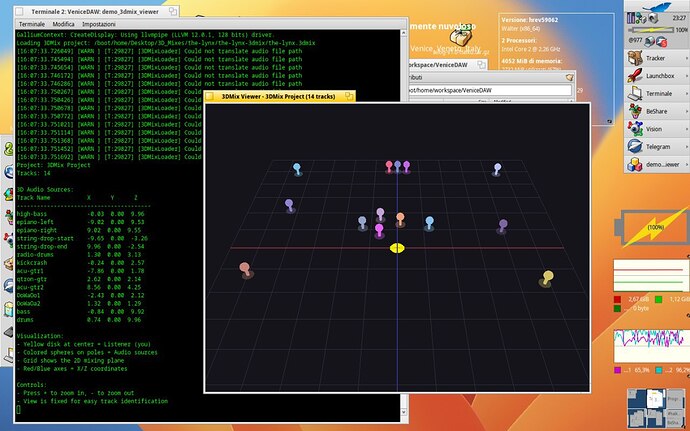Click the yellow listener disk at grid center

[x=396, y=247]
